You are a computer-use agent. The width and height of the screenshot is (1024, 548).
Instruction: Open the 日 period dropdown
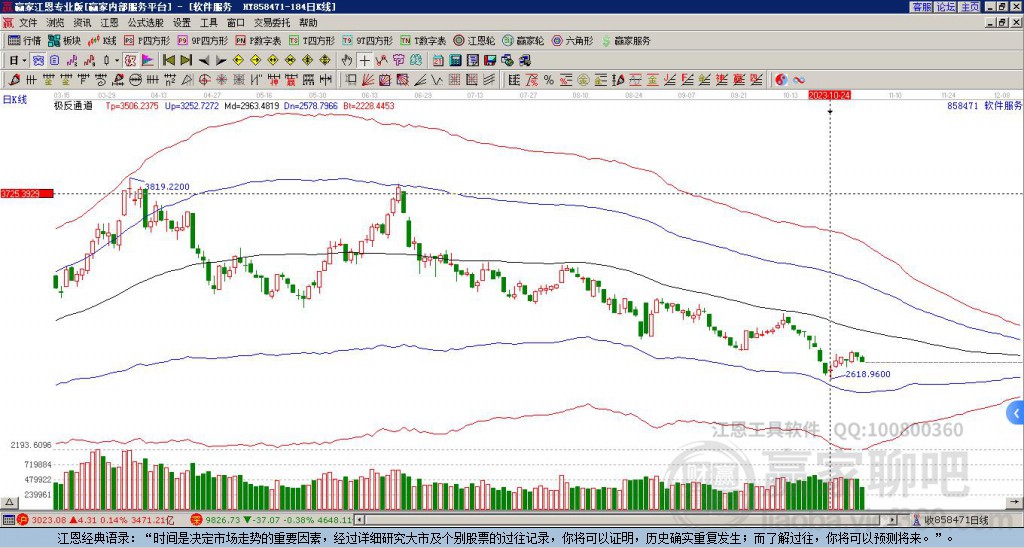(x=18, y=61)
